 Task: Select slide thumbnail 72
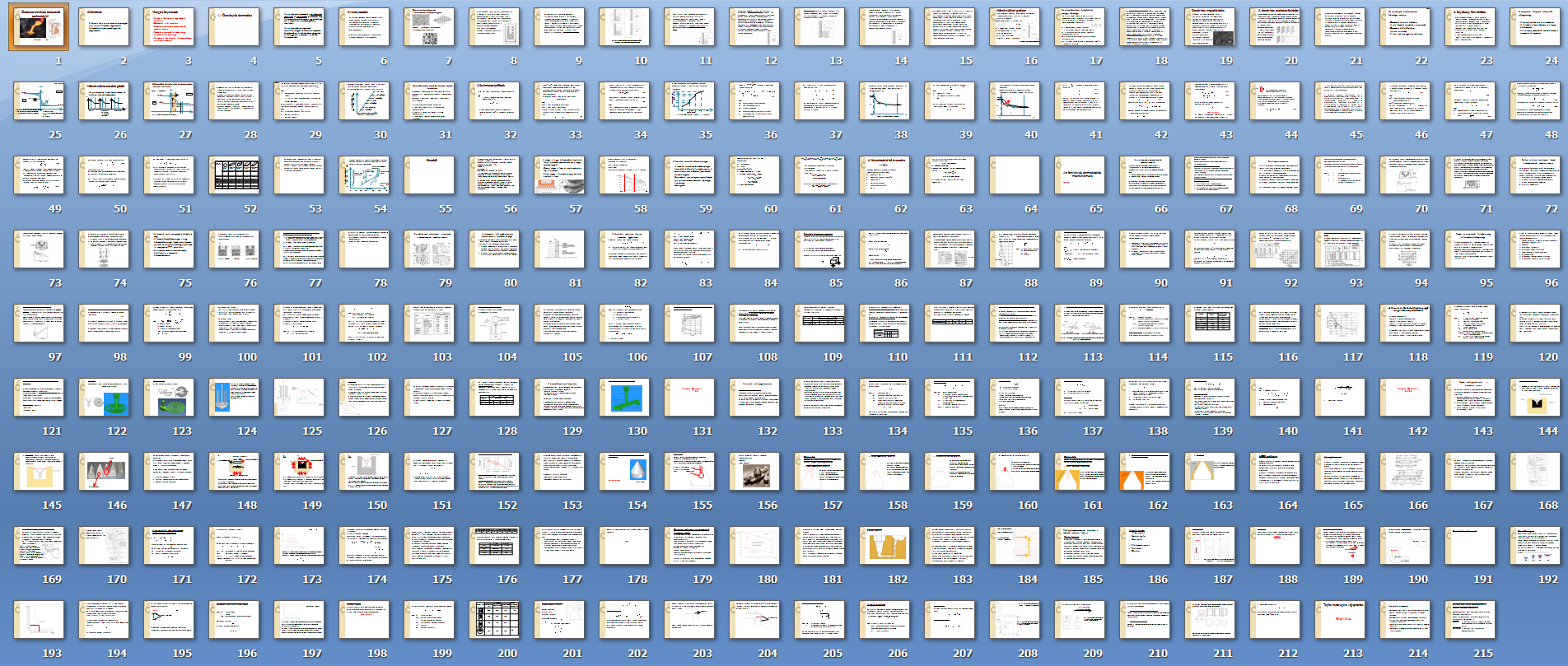coord(1535,175)
